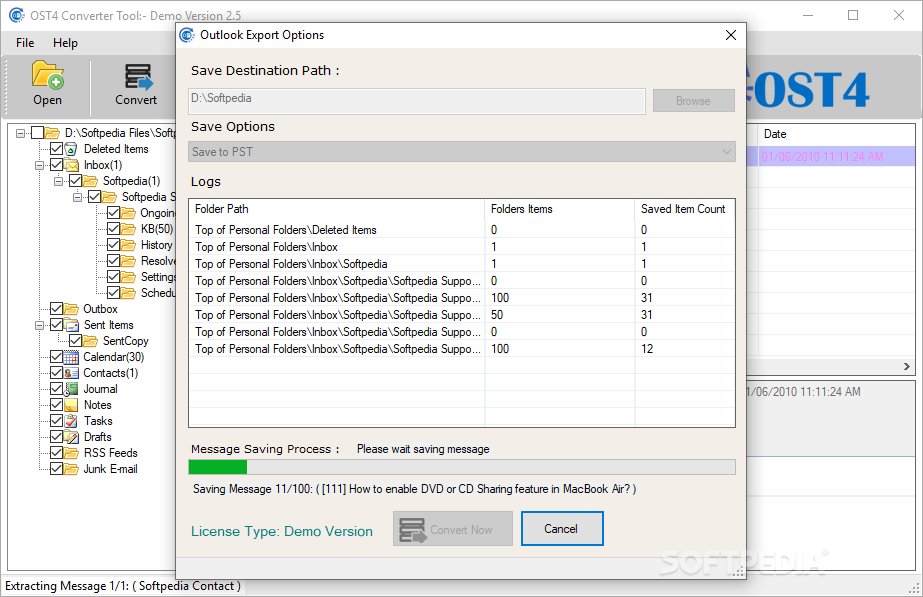
Task: Click the Sent Items folder icon
Action: 71,325
